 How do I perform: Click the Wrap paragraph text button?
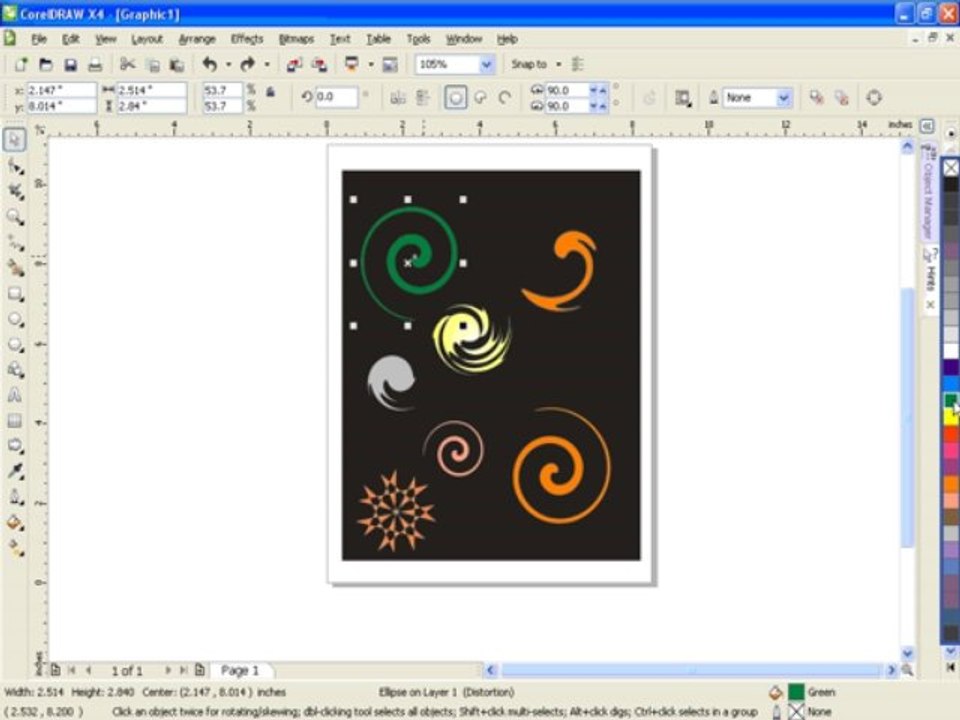(x=683, y=98)
